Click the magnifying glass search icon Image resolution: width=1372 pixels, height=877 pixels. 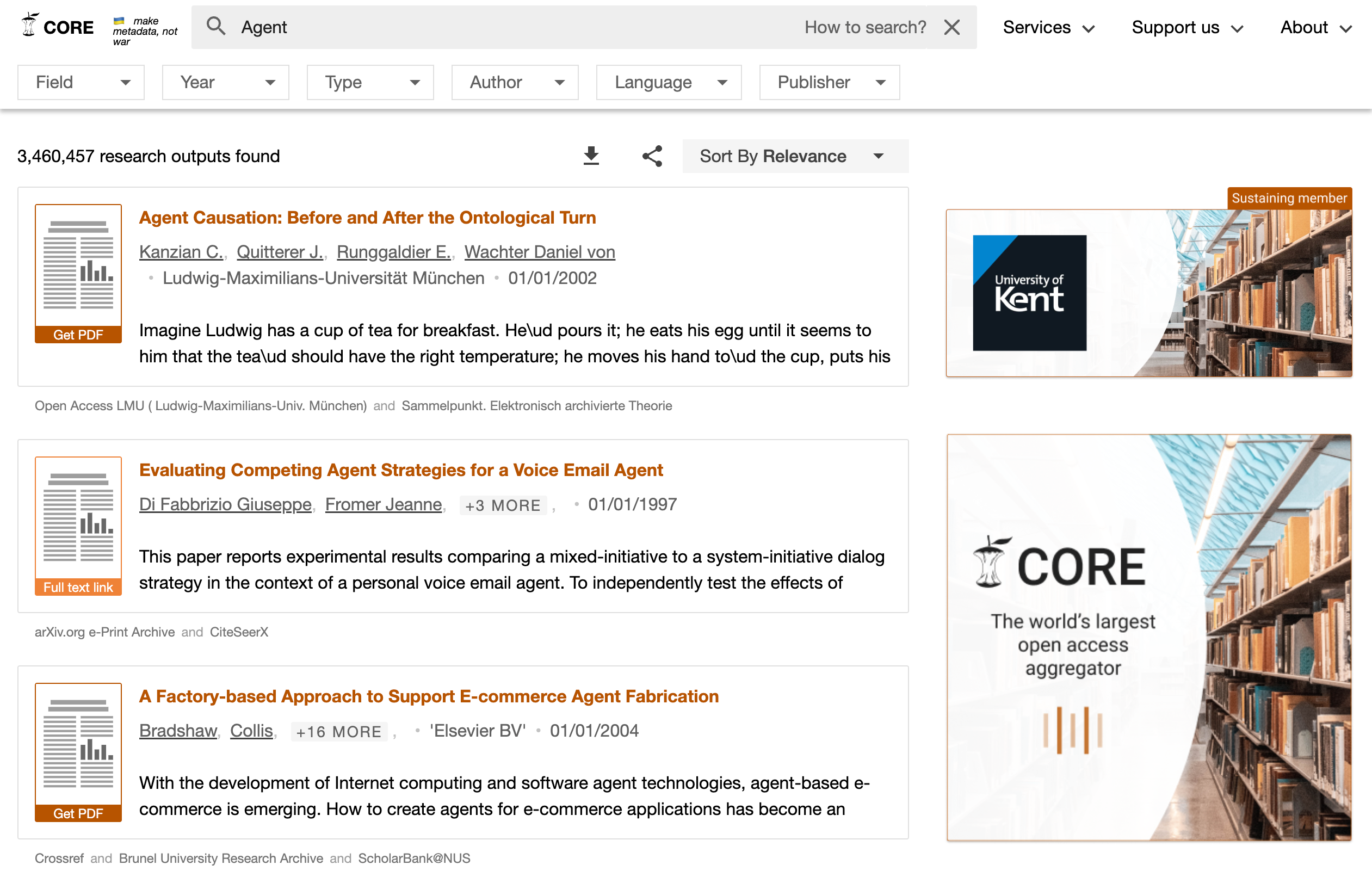[x=215, y=26]
